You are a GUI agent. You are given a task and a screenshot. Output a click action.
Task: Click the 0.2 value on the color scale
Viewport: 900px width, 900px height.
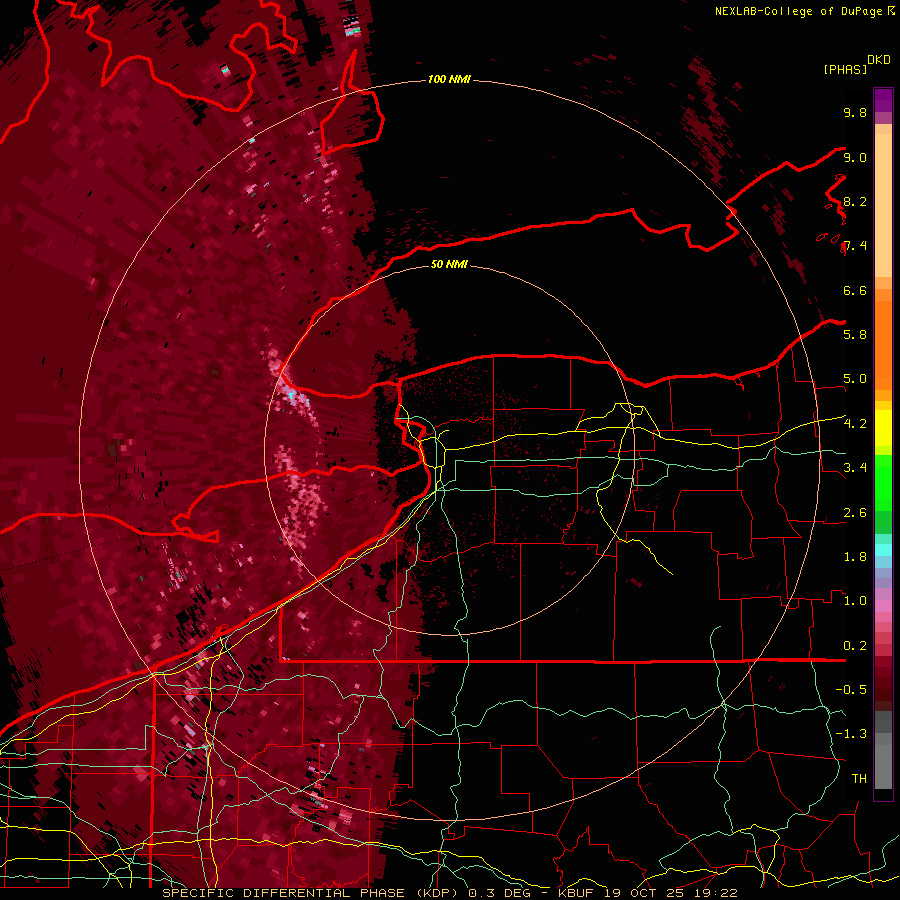pyautogui.click(x=855, y=646)
